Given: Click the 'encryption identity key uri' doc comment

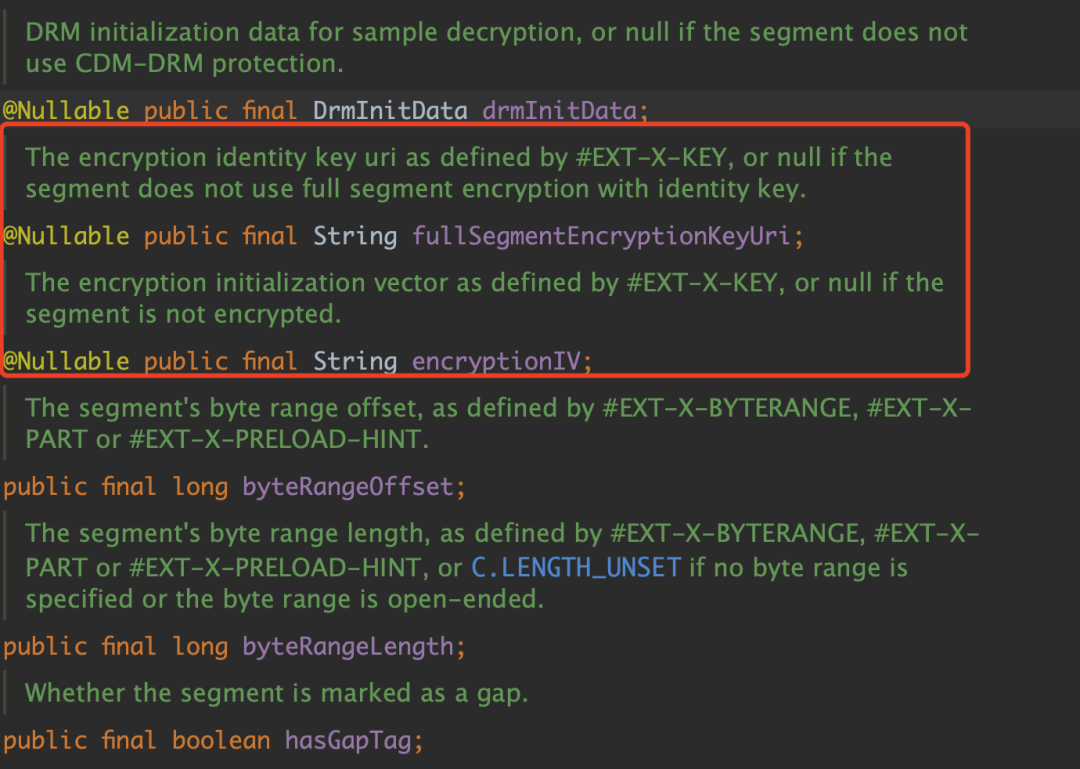Looking at the screenshot, I should [x=459, y=173].
